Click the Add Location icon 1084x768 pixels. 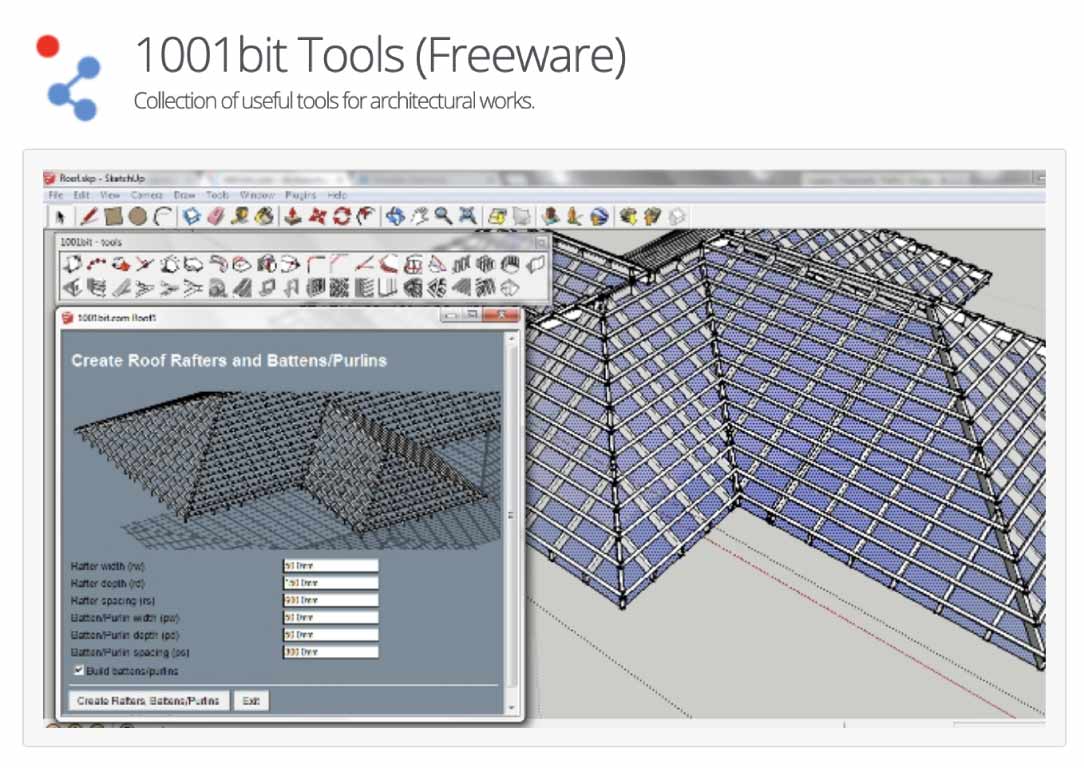point(497,216)
